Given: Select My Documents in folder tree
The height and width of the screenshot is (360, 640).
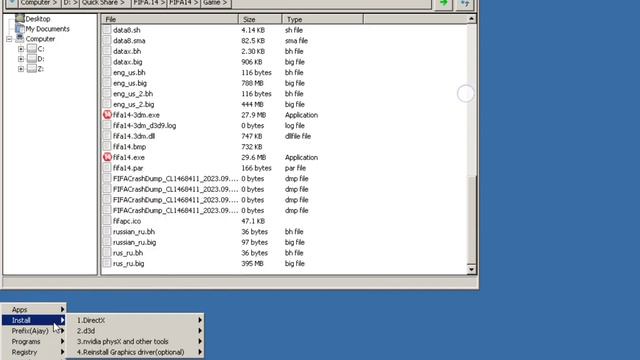Looking at the screenshot, I should tap(47, 29).
